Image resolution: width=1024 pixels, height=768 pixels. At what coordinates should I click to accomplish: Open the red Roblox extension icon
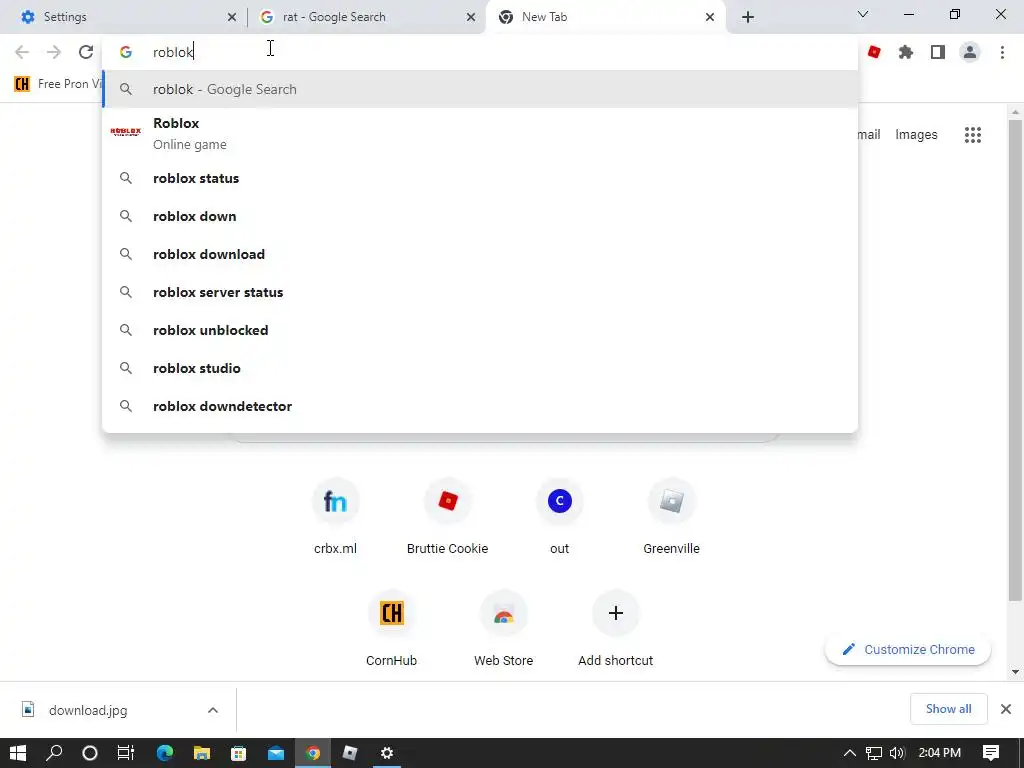[x=874, y=52]
